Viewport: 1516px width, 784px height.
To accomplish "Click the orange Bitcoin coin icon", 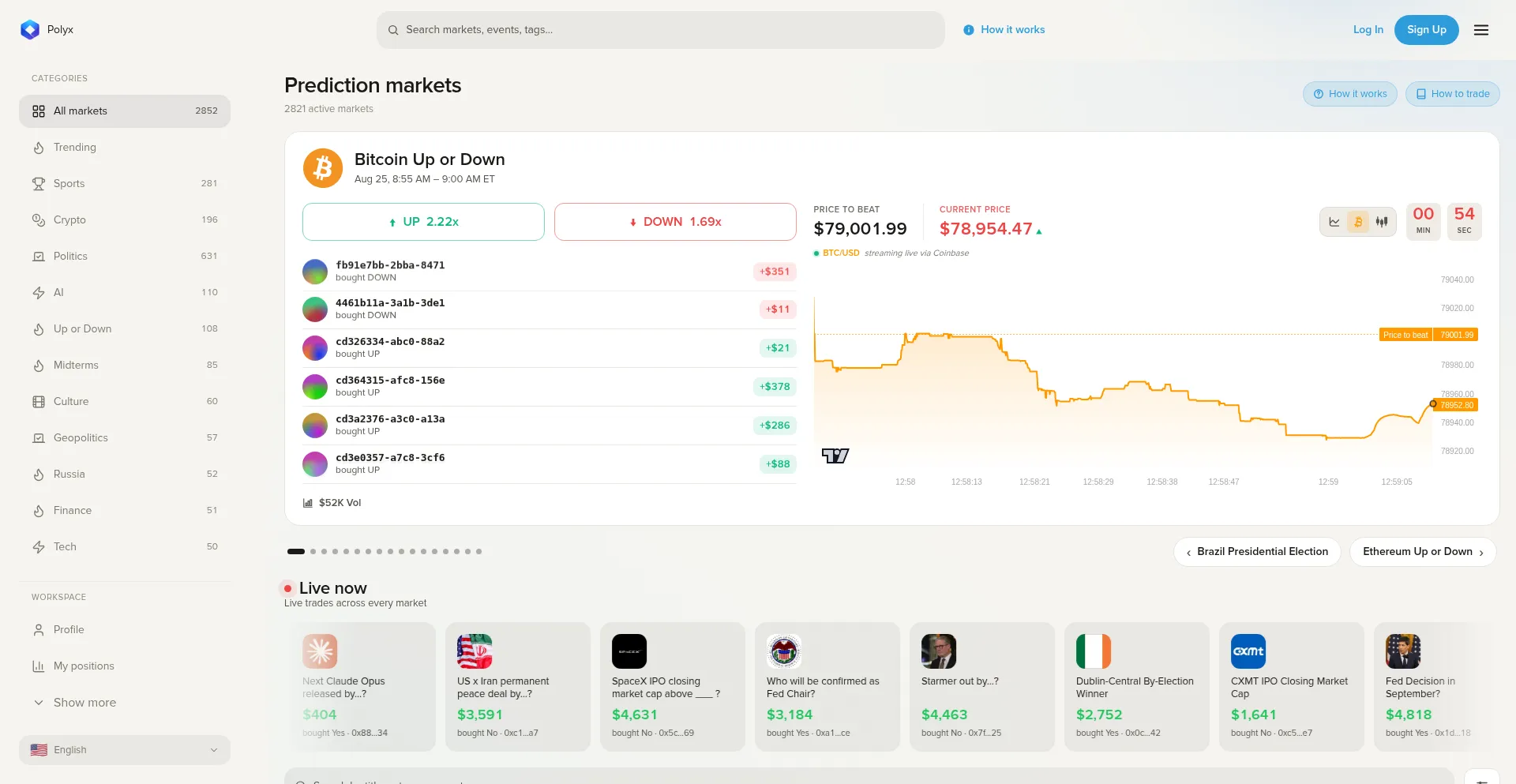I will 323,168.
